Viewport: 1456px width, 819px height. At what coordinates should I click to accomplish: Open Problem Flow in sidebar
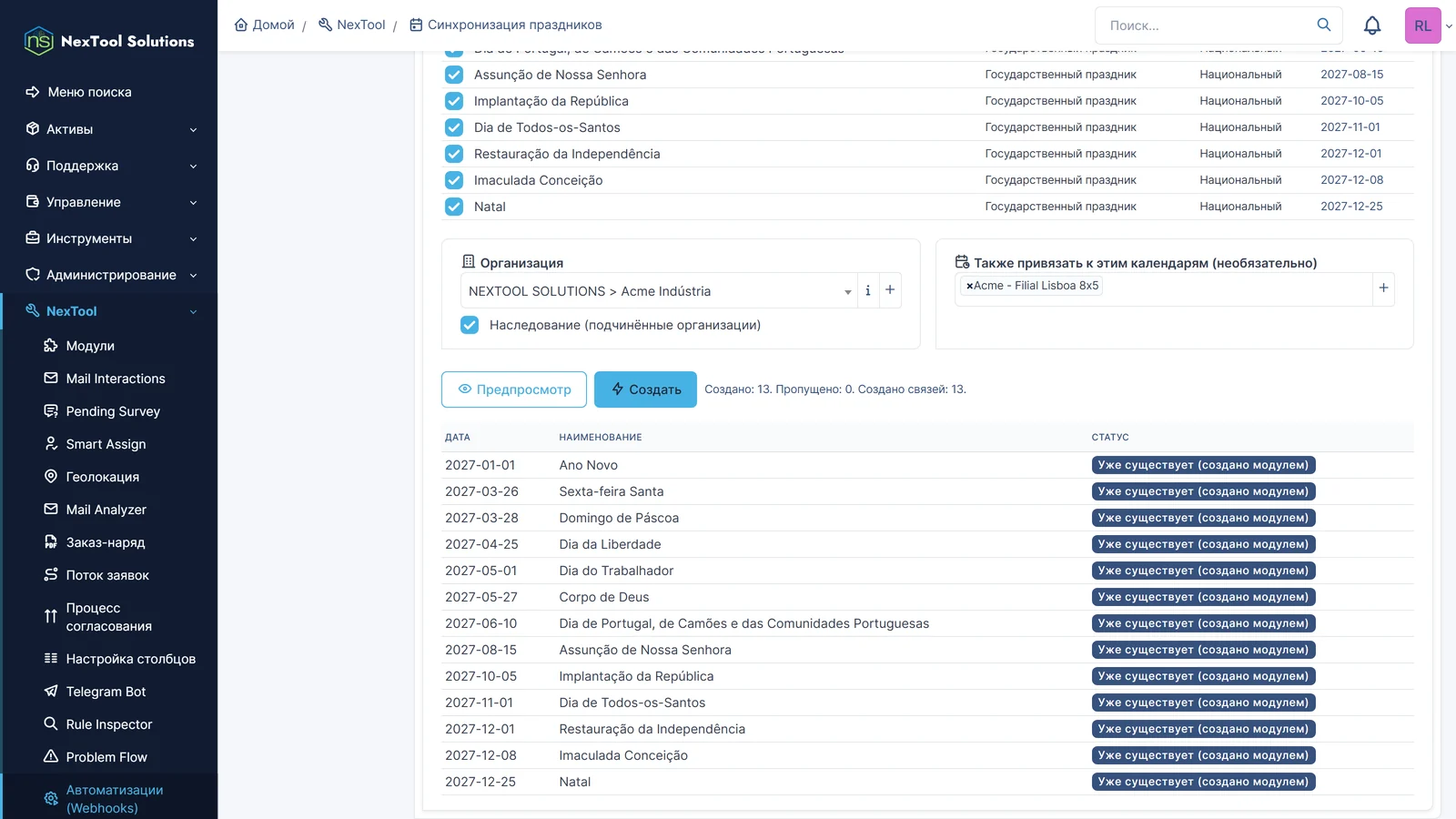point(106,757)
